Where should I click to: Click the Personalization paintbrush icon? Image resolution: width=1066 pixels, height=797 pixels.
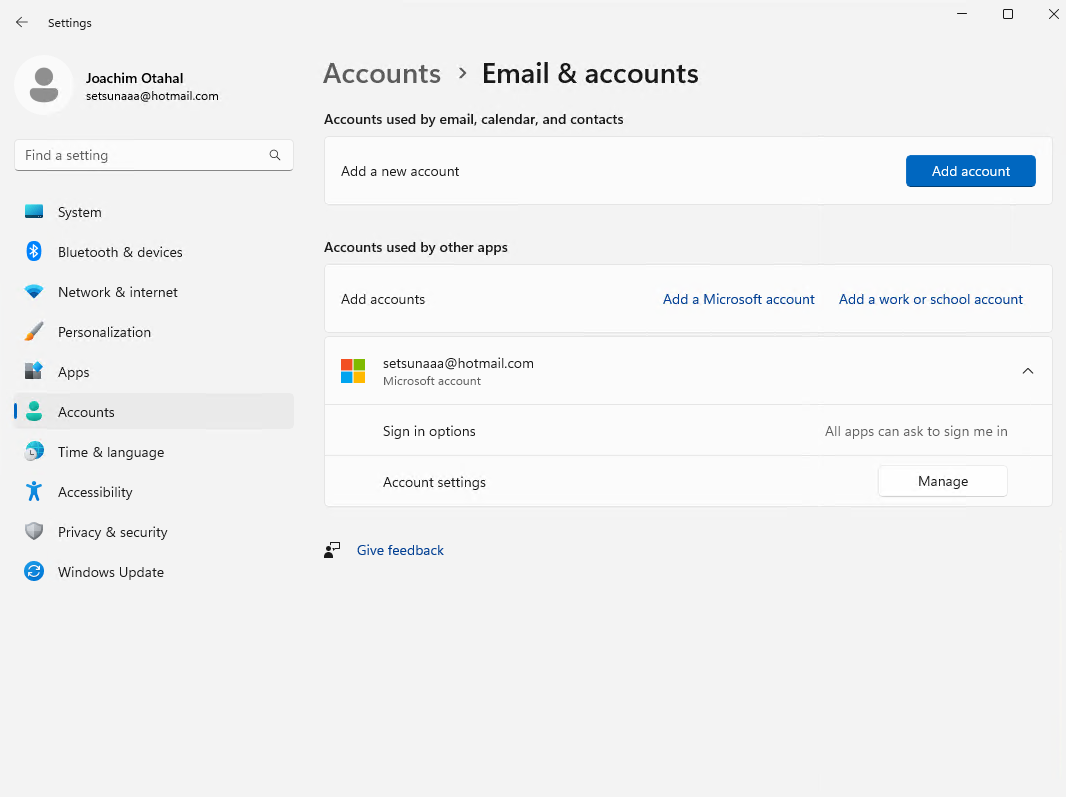coord(34,332)
